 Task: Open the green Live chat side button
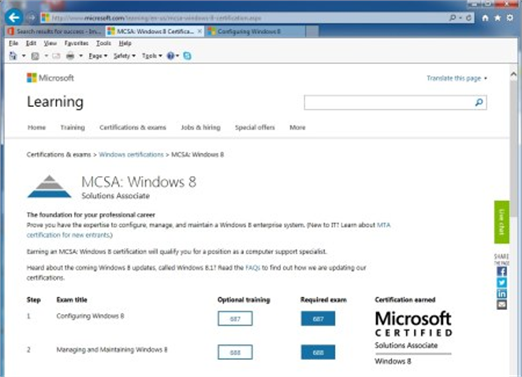click(502, 222)
